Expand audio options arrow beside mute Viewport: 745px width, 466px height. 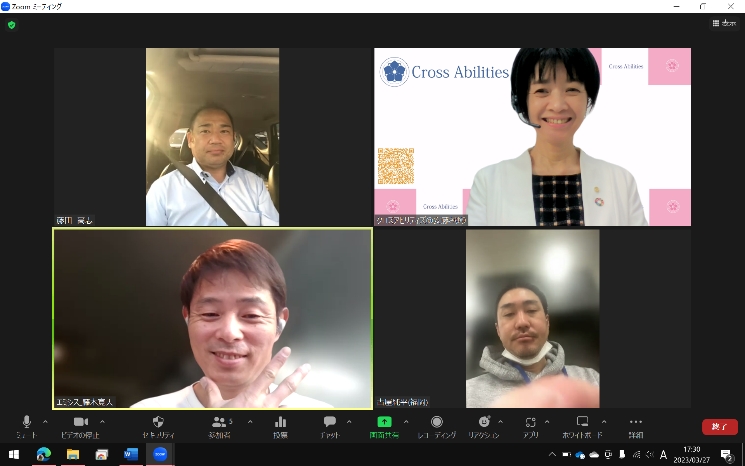click(x=46, y=421)
